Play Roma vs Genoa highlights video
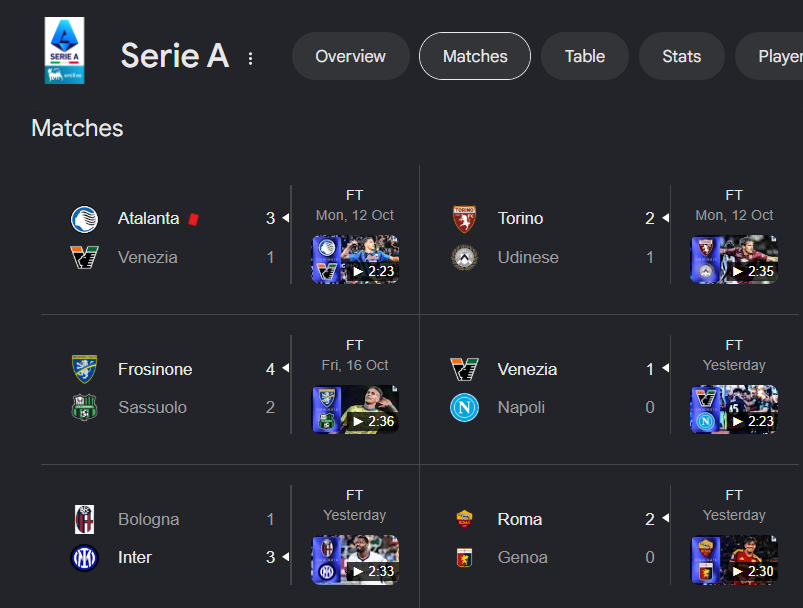Viewport: 803px width, 608px height. point(734,559)
